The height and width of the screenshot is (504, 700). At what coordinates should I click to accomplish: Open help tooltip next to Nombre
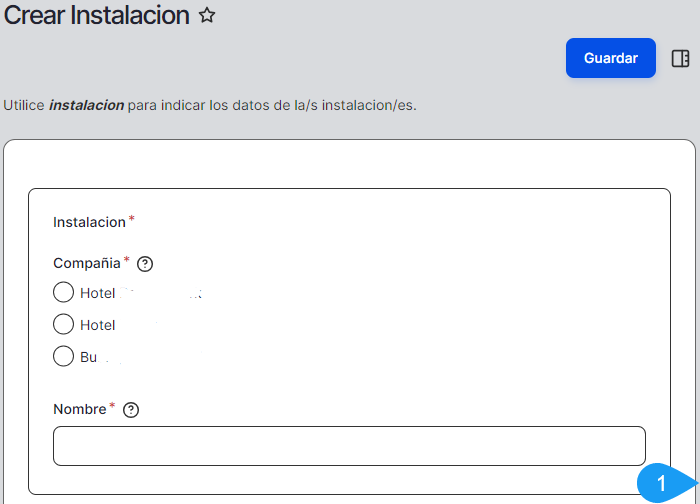131,410
